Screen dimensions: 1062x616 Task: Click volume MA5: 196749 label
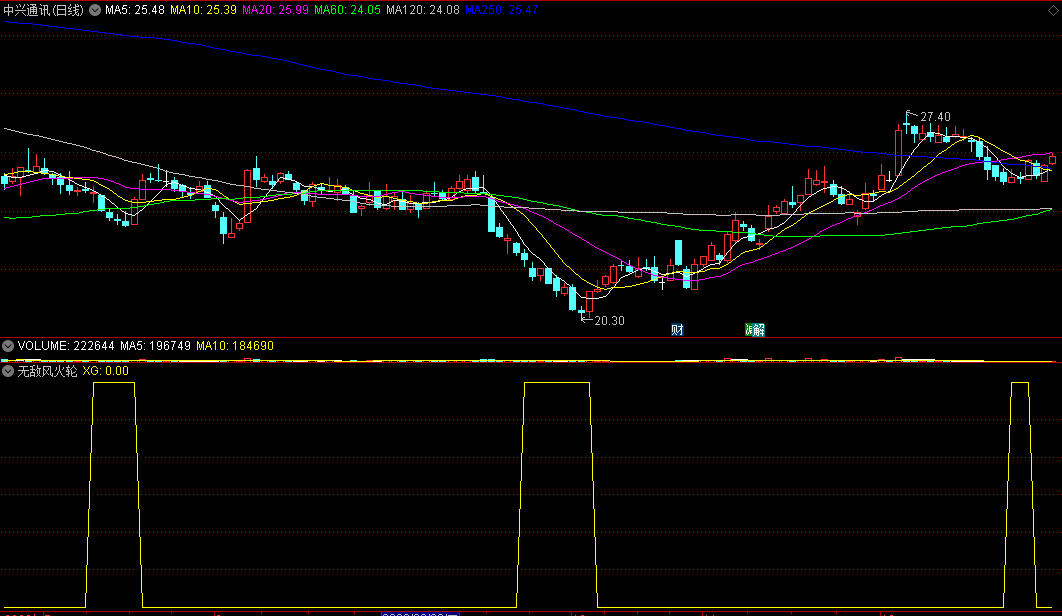pyautogui.click(x=155, y=346)
